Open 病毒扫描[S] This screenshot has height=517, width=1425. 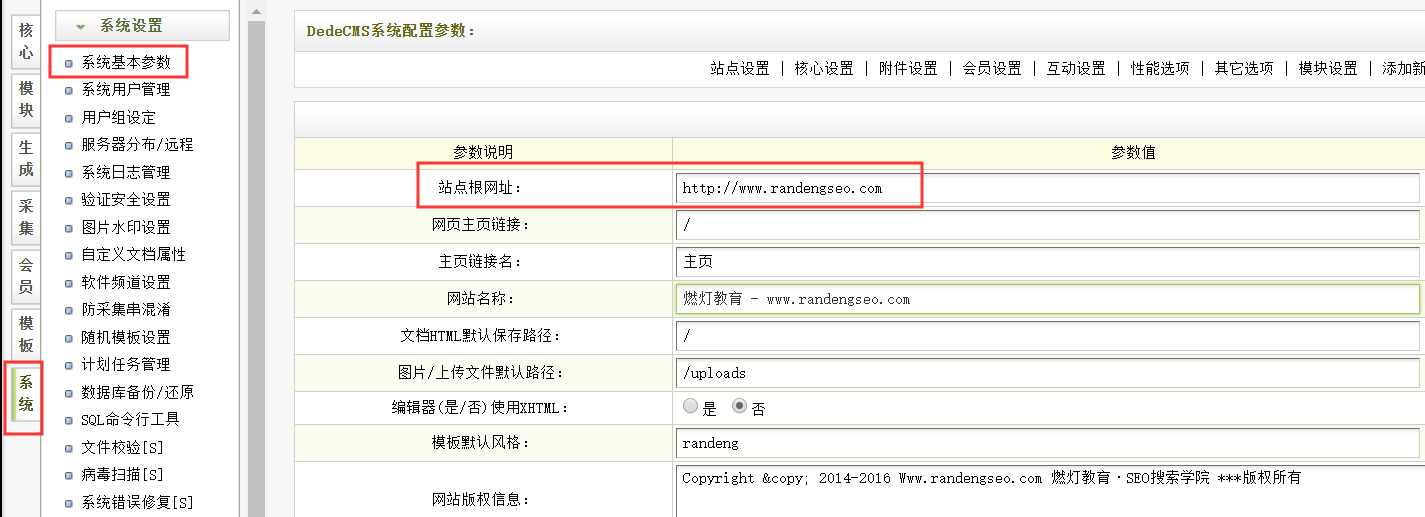tap(122, 474)
